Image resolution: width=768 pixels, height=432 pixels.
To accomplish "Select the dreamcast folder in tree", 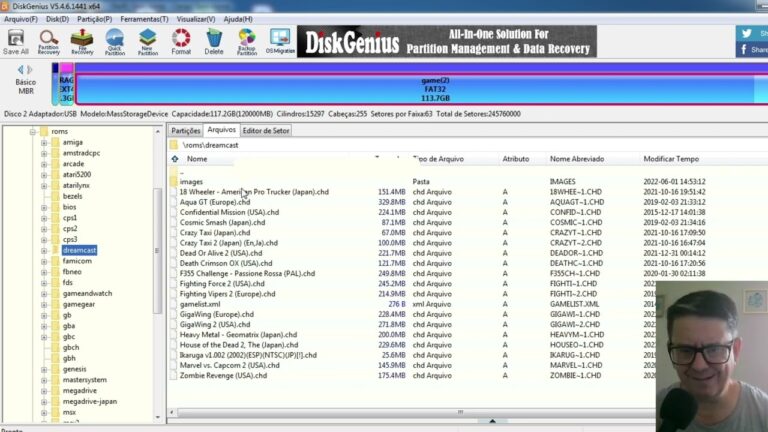I will click(79, 250).
